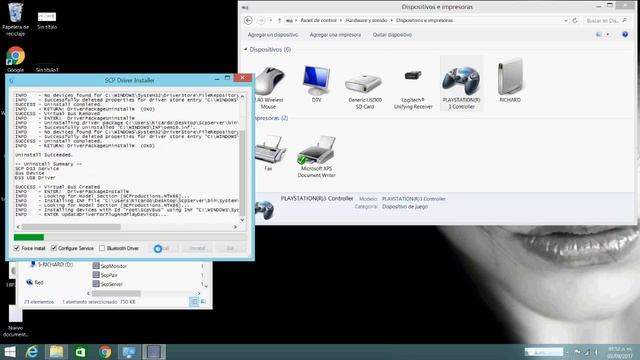Click Agregar una impresora
This screenshot has width=640, height=360.
(335, 35)
